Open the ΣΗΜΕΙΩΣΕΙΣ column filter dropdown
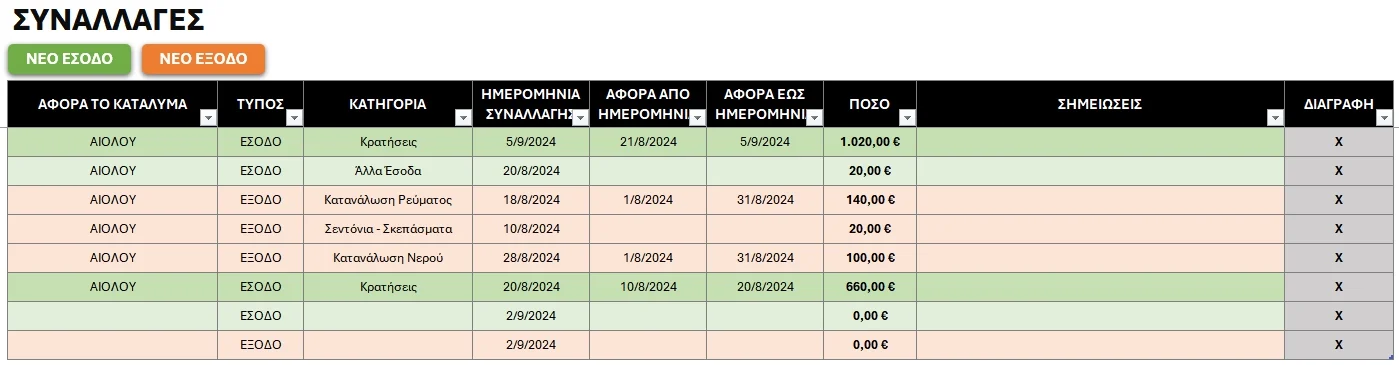 (1275, 118)
